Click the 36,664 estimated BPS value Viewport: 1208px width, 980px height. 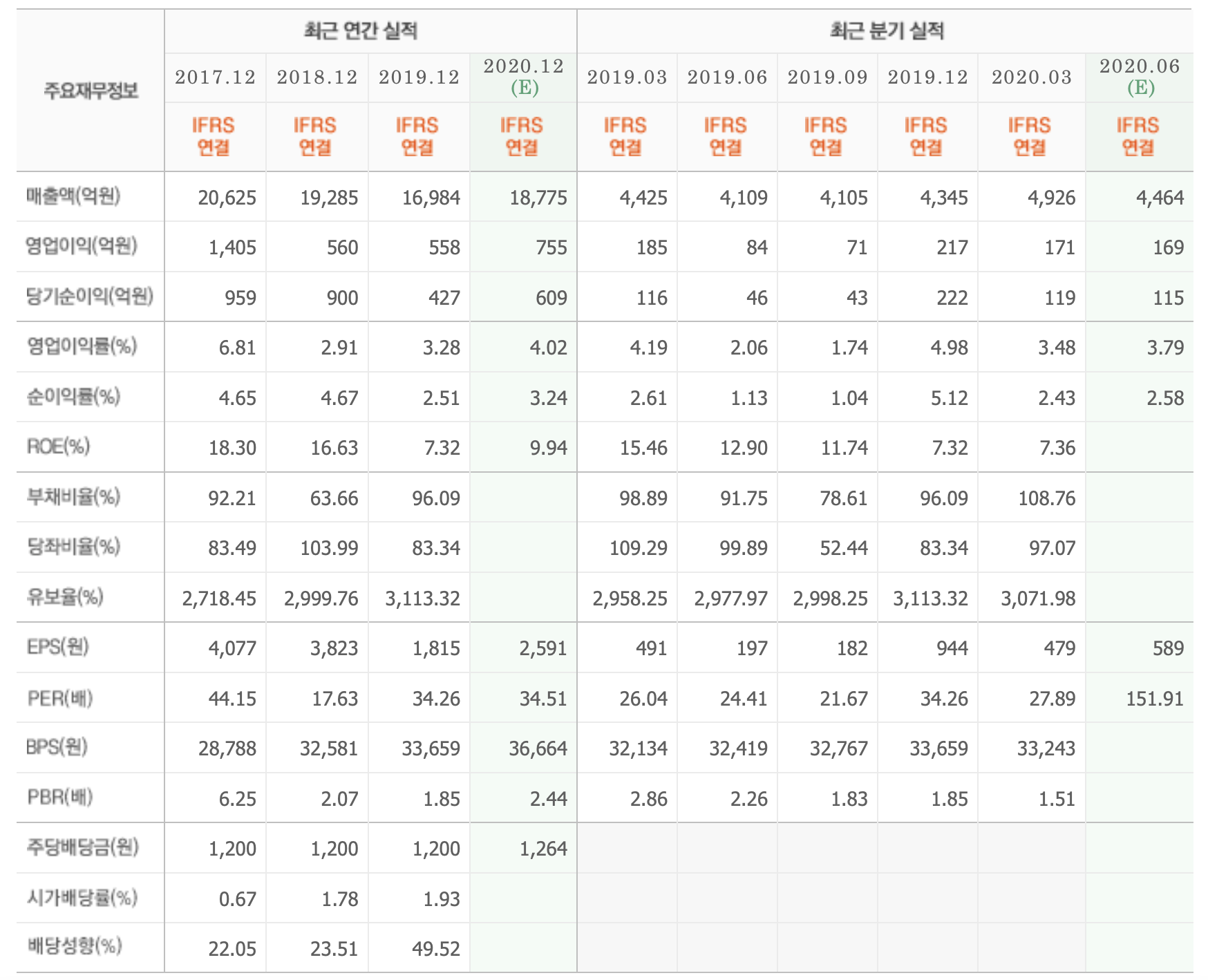click(x=538, y=748)
